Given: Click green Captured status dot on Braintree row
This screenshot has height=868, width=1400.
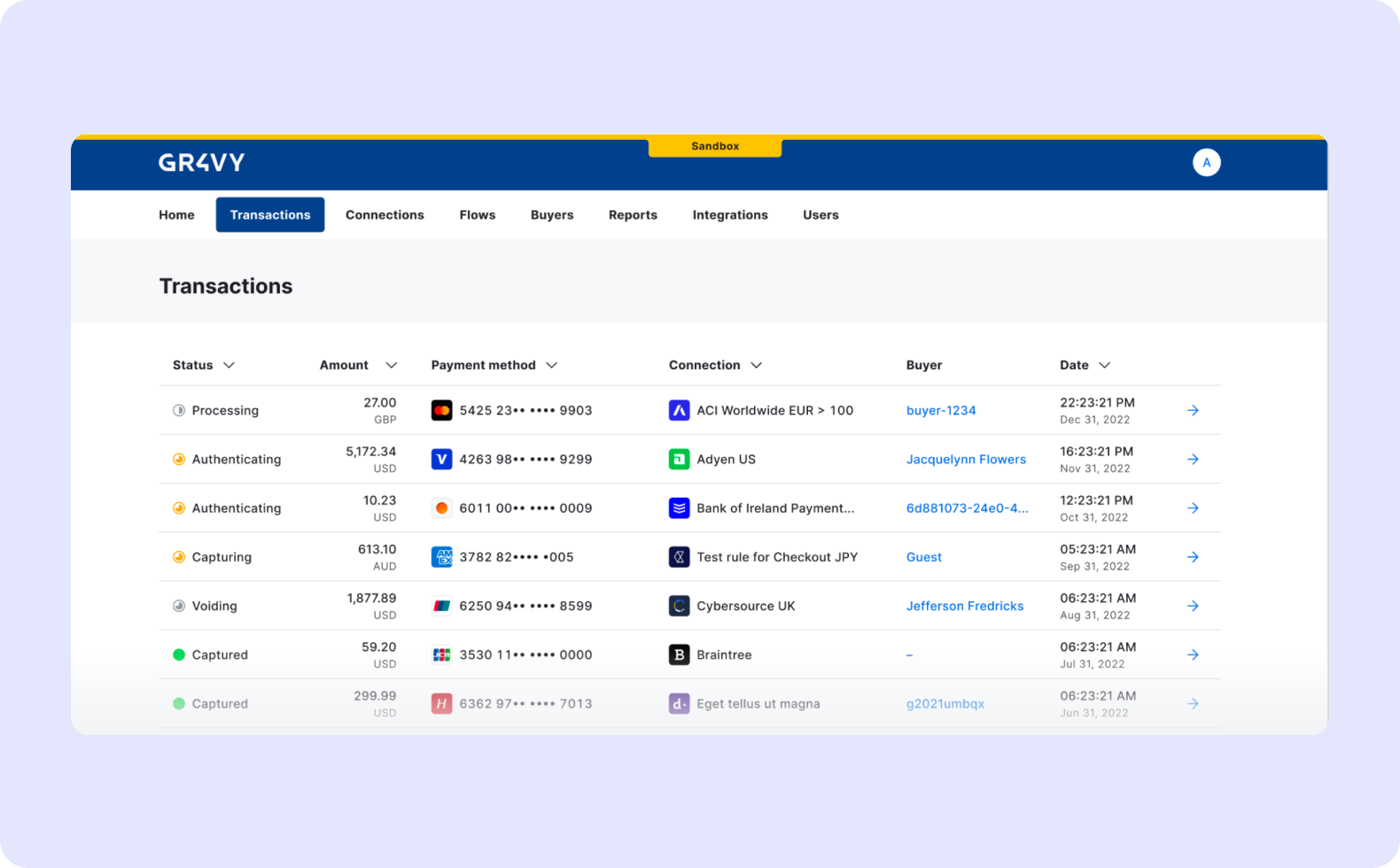Looking at the screenshot, I should pos(179,655).
